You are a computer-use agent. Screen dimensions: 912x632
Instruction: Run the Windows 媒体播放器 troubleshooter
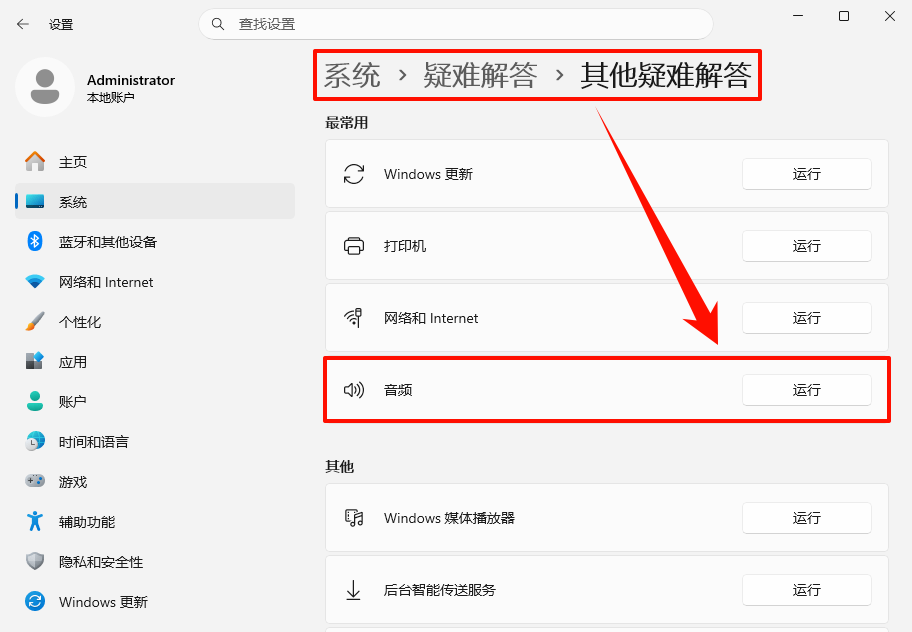806,518
